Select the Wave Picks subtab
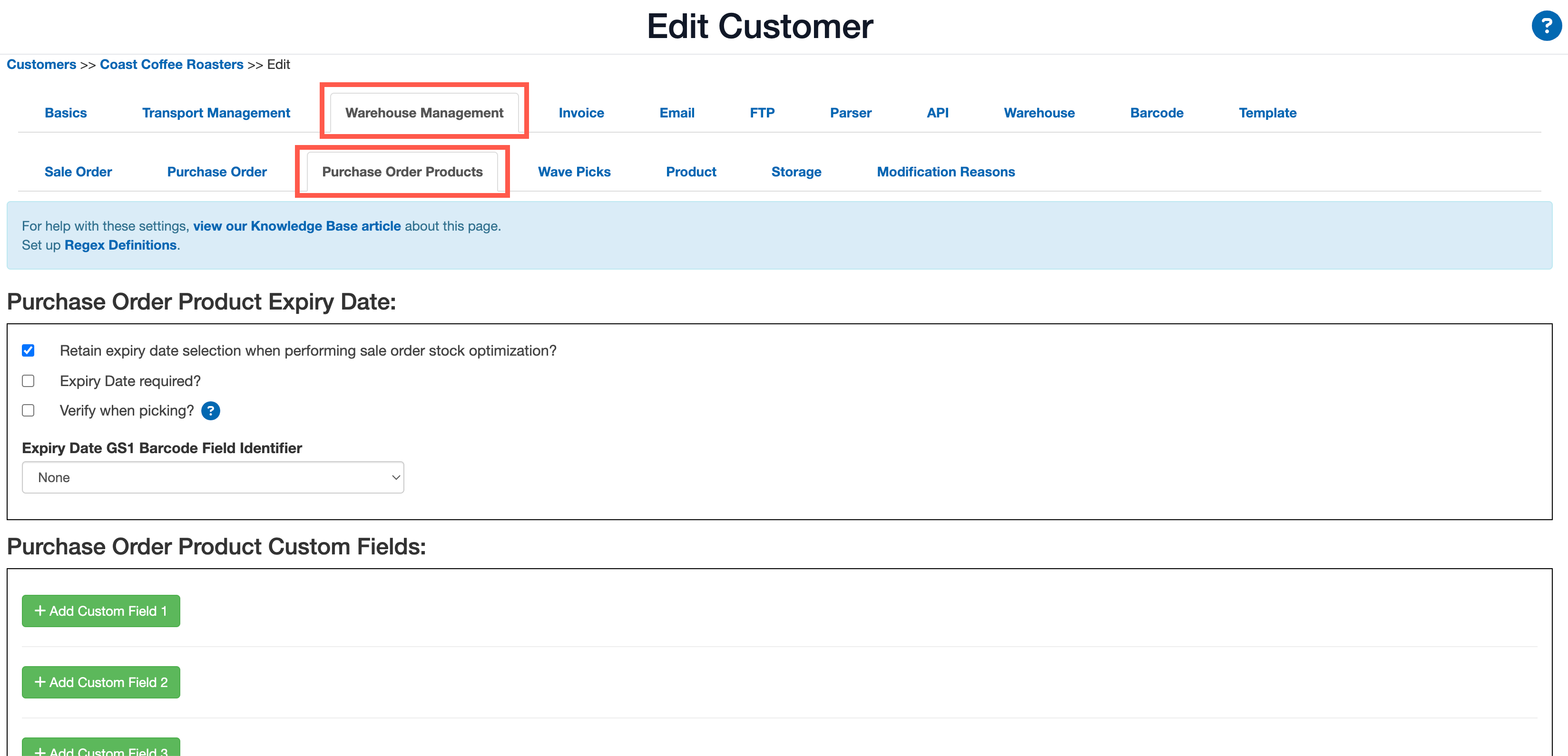 (573, 172)
